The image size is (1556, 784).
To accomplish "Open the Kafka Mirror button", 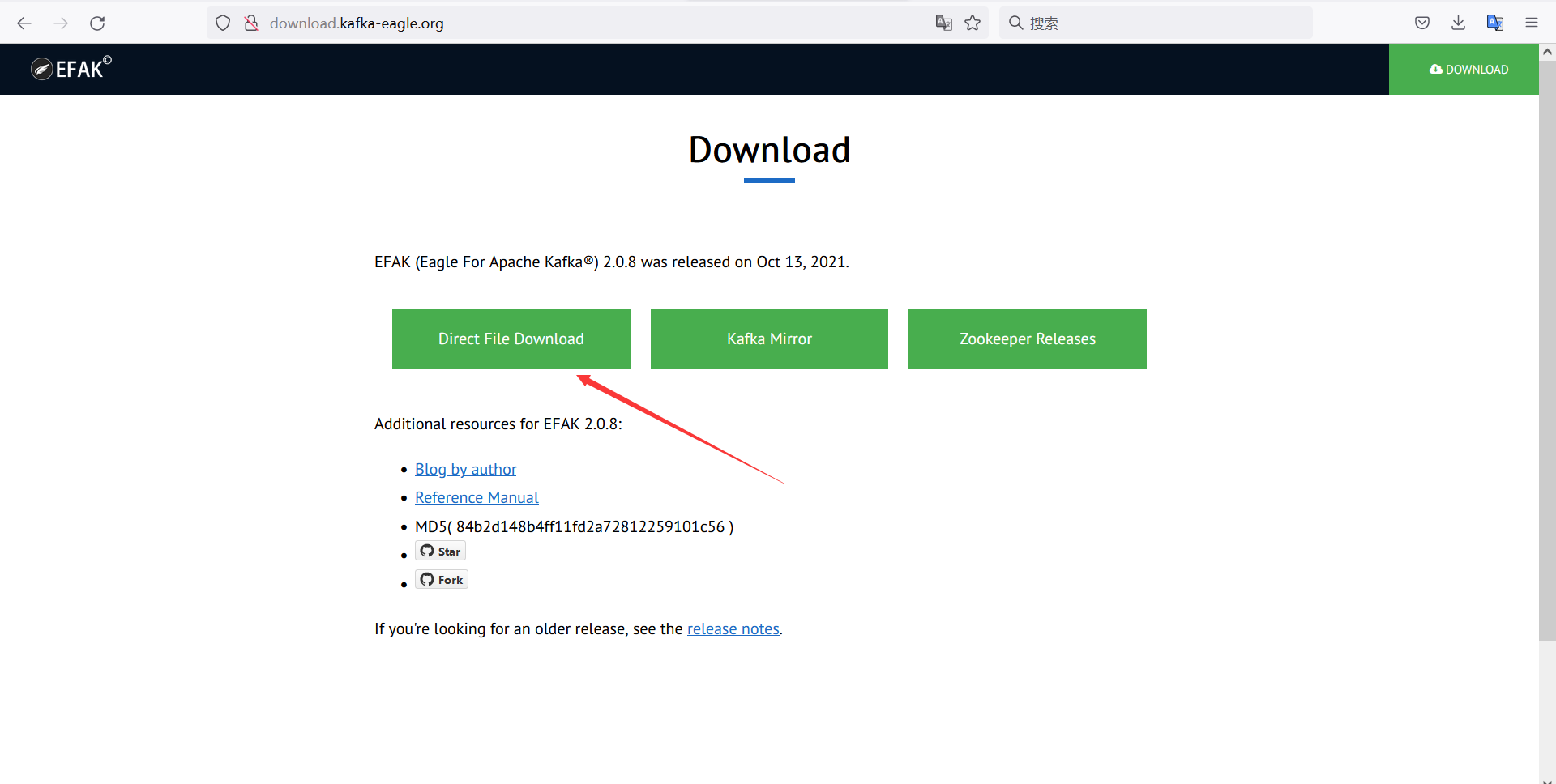I will pos(769,339).
